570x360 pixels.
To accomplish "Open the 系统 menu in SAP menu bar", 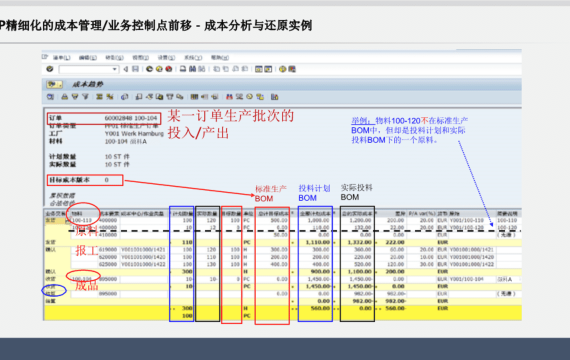I will click(x=193, y=58).
